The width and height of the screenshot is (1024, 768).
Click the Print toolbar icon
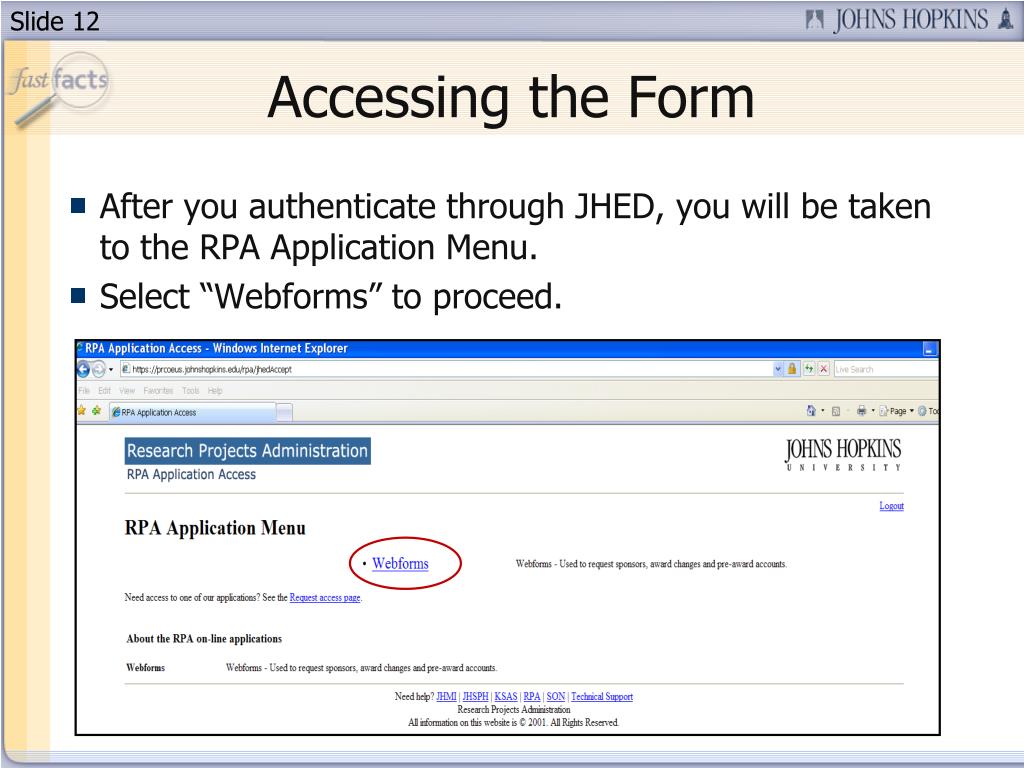point(861,411)
